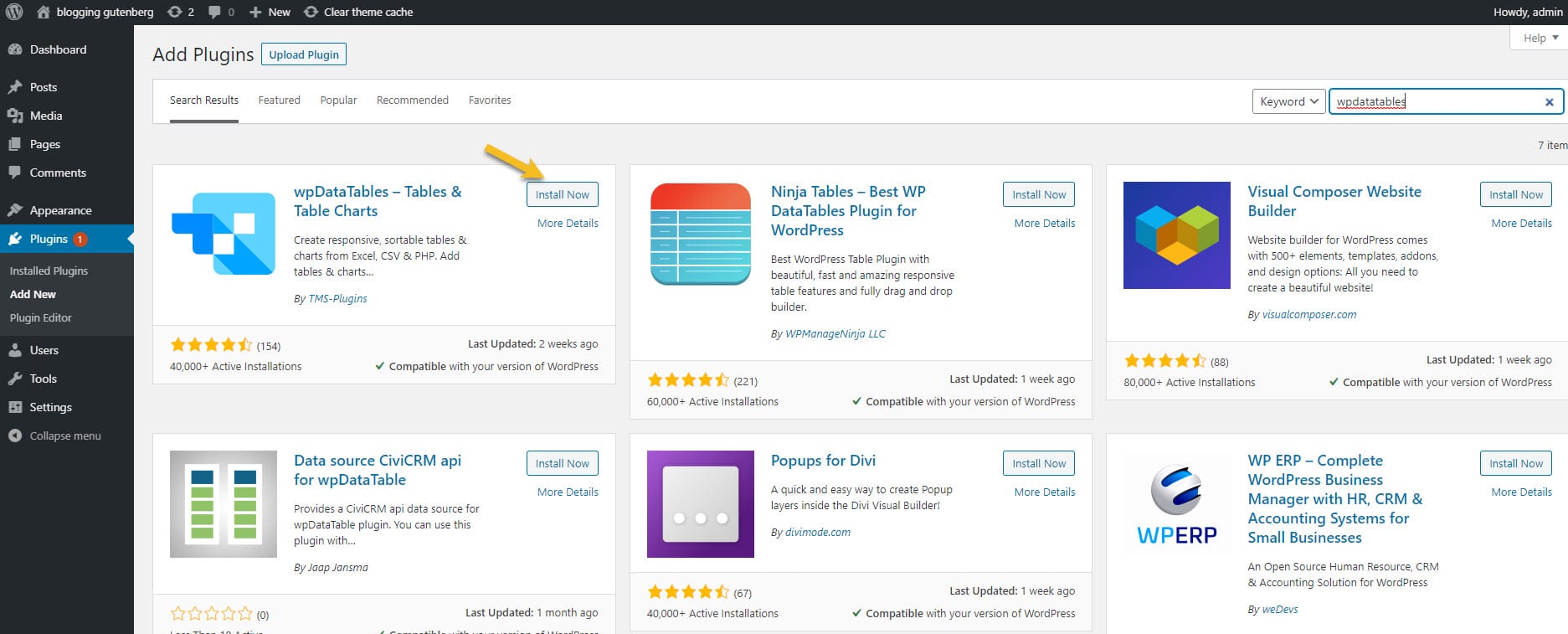Viewport: 1568px width, 634px height.
Task: Open Visual Composer Website Builder title link
Action: [x=1334, y=201]
